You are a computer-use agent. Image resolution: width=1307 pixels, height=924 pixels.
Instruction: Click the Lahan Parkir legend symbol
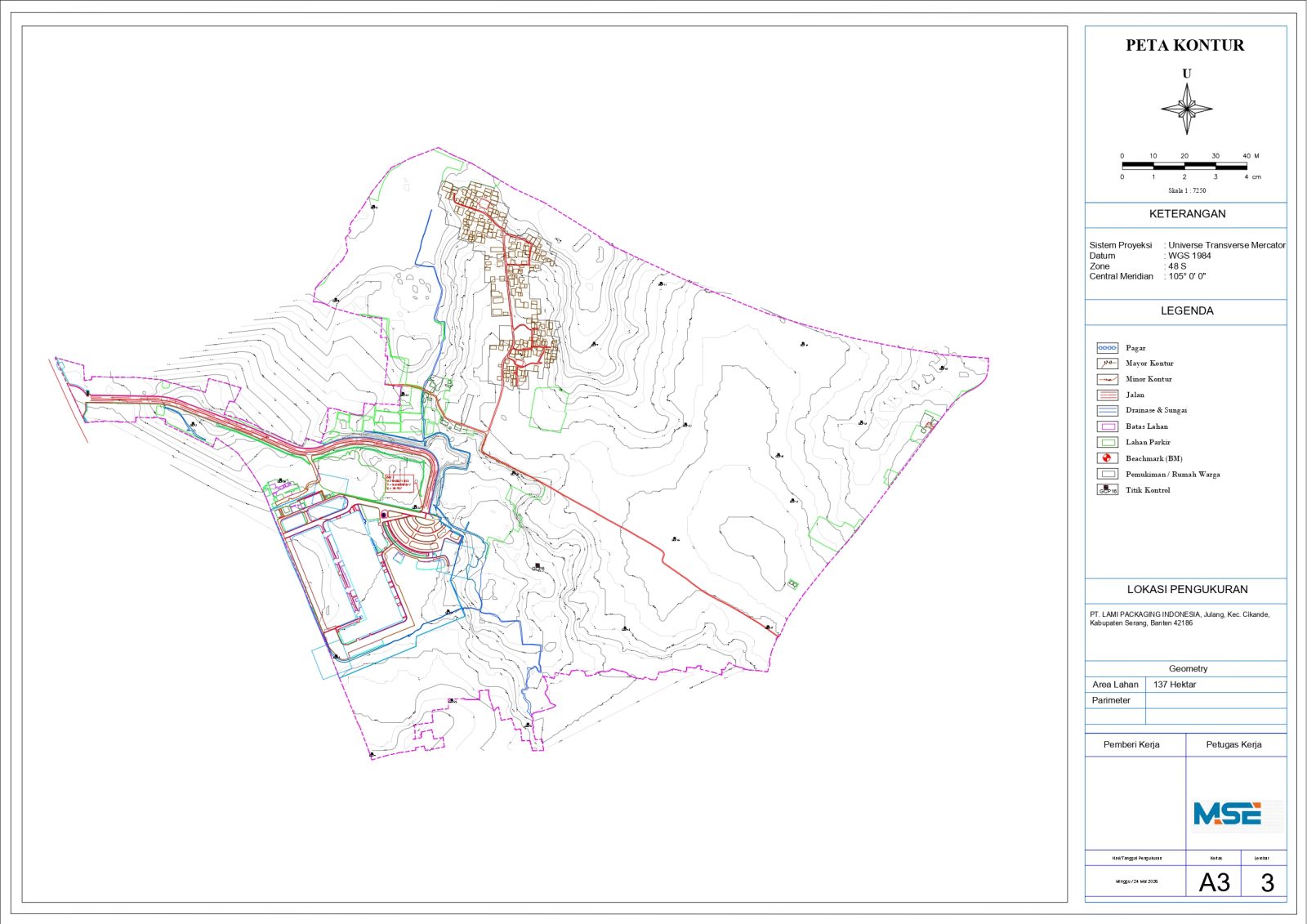(x=1108, y=442)
